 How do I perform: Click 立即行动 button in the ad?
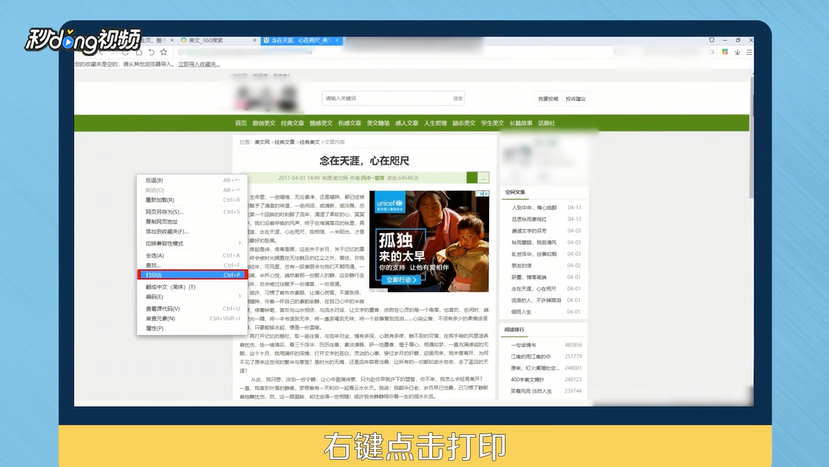click(401, 280)
